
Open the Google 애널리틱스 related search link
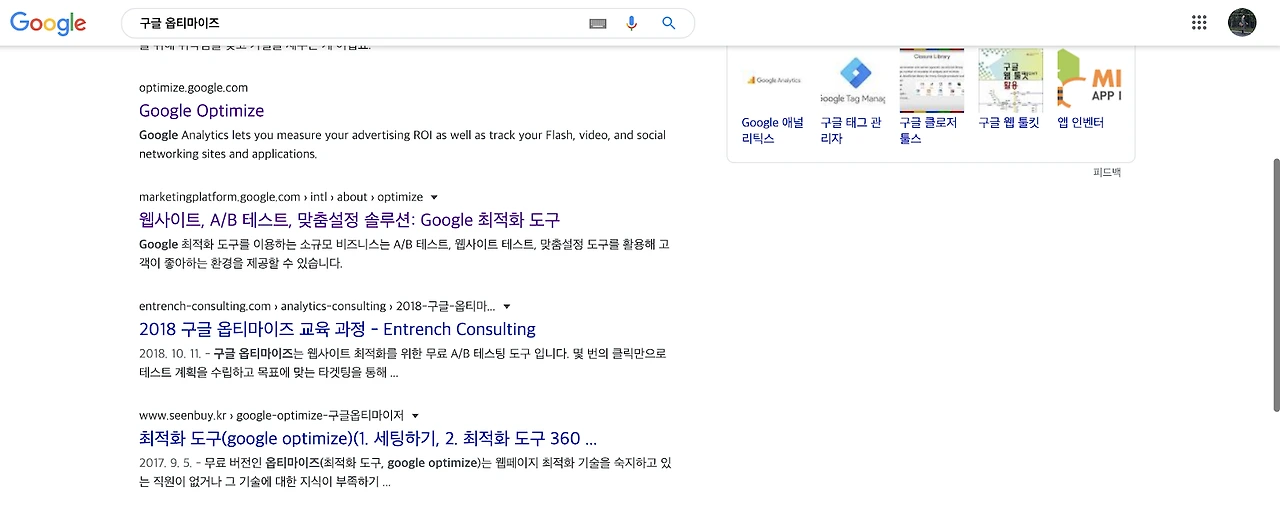coord(772,130)
